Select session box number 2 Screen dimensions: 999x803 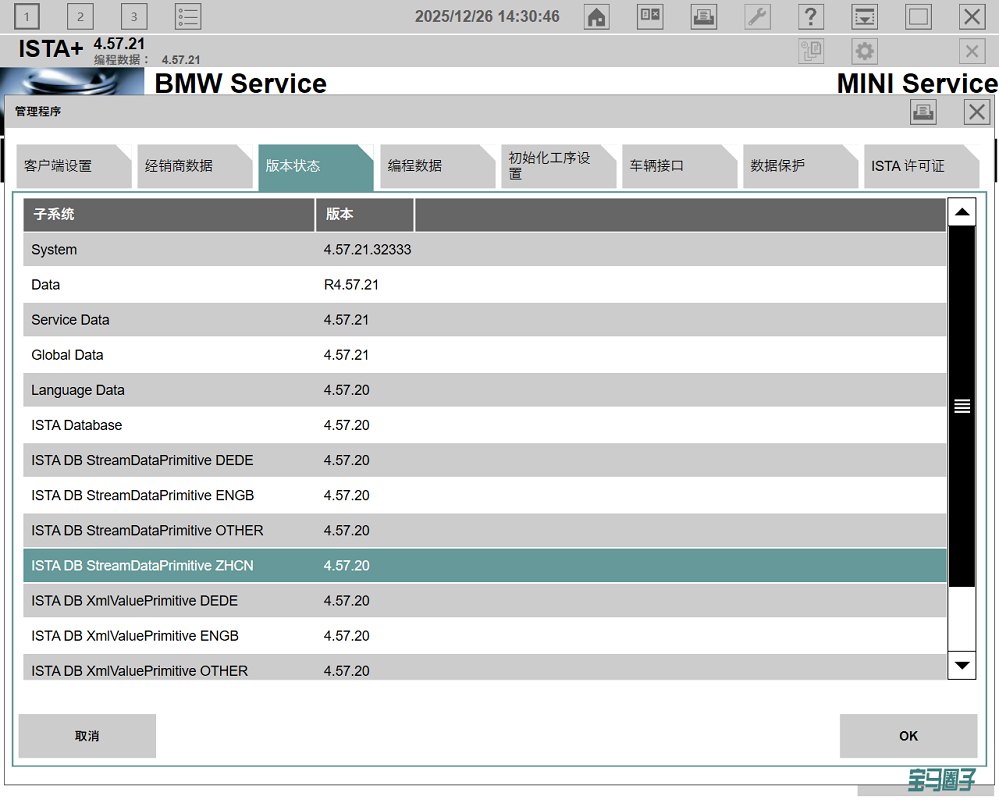tap(80, 17)
